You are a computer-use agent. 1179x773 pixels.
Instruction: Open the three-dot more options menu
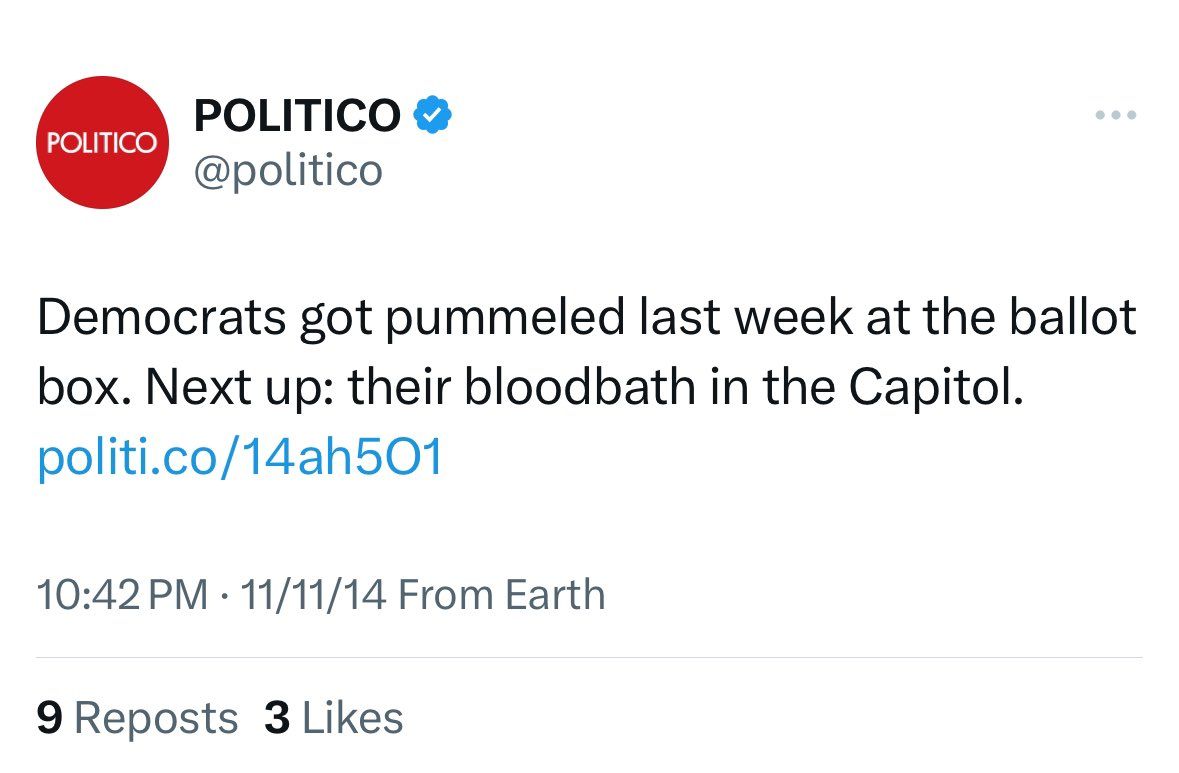[x=1116, y=116]
